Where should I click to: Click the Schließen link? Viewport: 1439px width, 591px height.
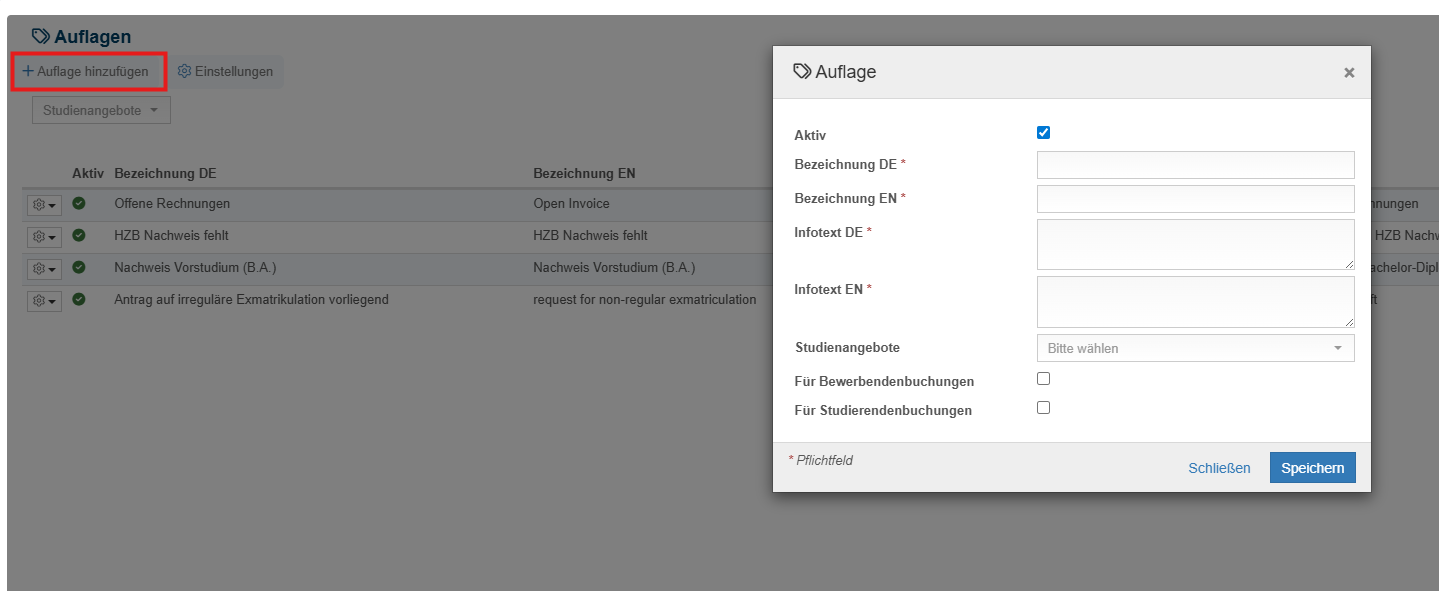(1219, 467)
